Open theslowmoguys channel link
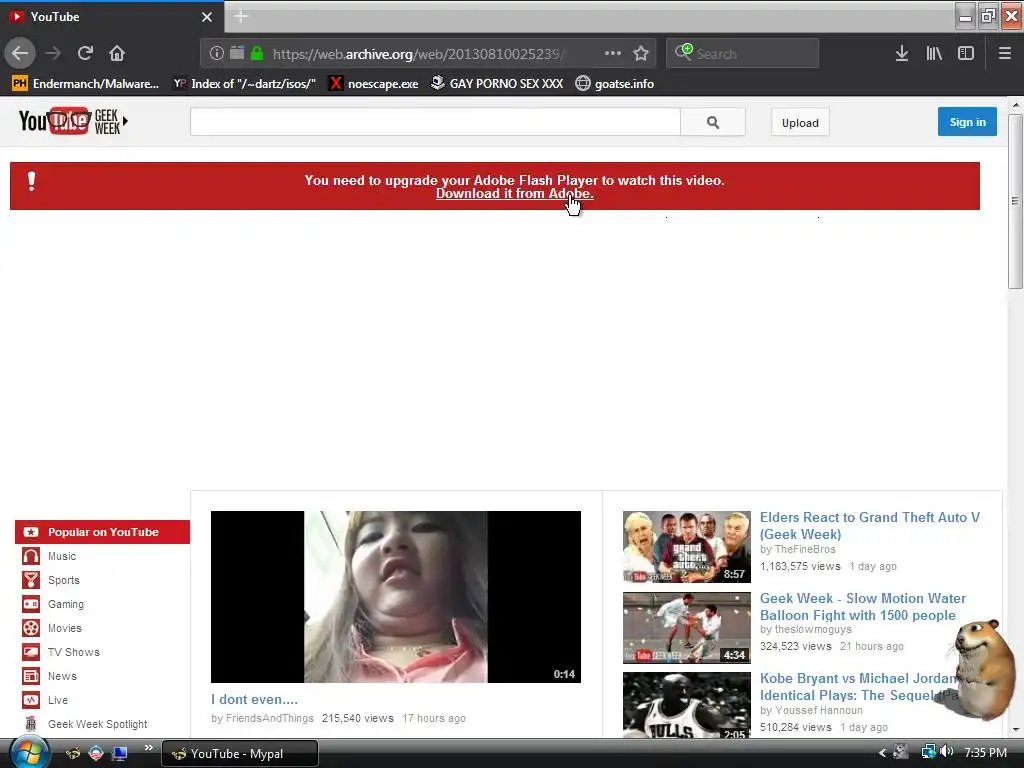The image size is (1024, 768). [812, 630]
